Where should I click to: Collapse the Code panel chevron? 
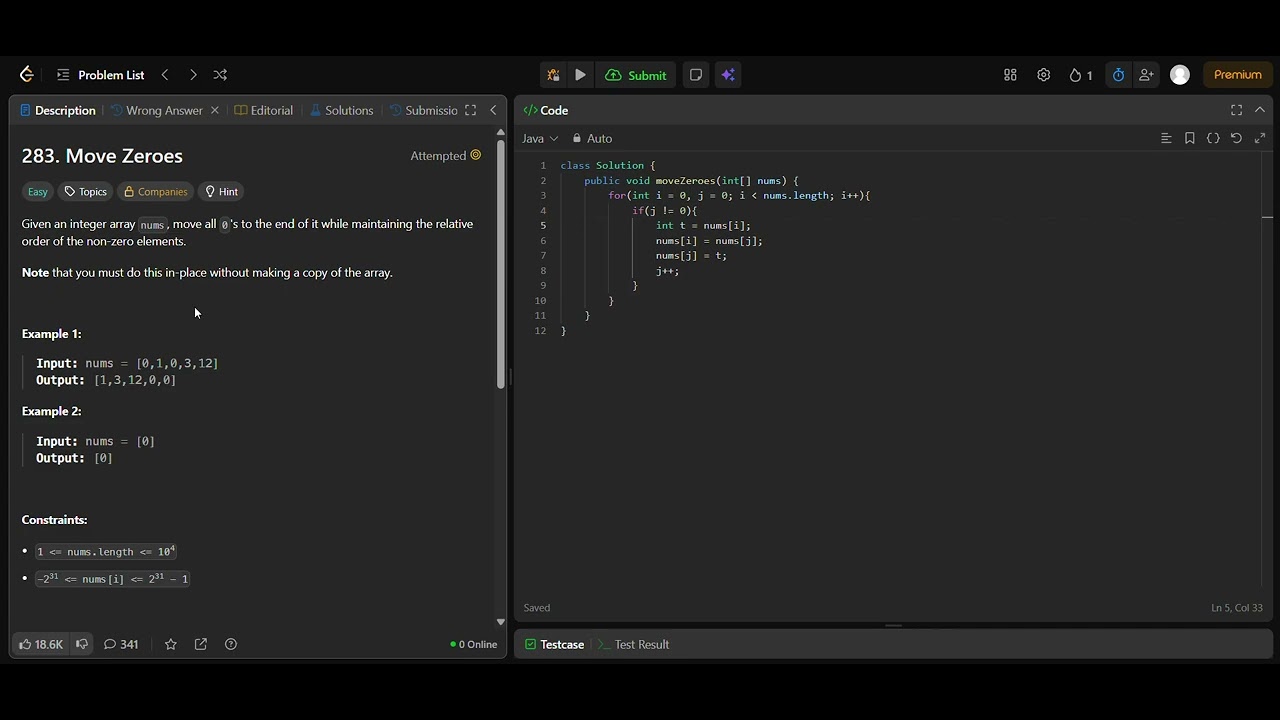tap(1260, 110)
